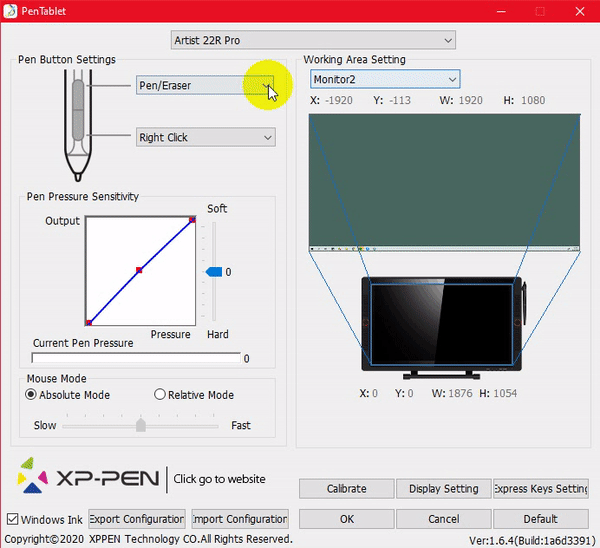Click the monitor width value 1920
This screenshot has width=600, height=548.
point(471,100)
